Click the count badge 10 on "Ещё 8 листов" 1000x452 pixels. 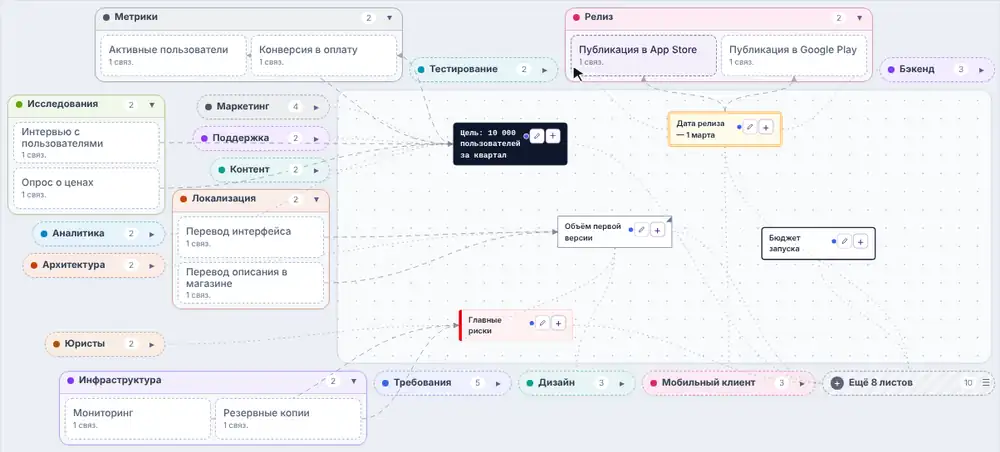tap(968, 383)
